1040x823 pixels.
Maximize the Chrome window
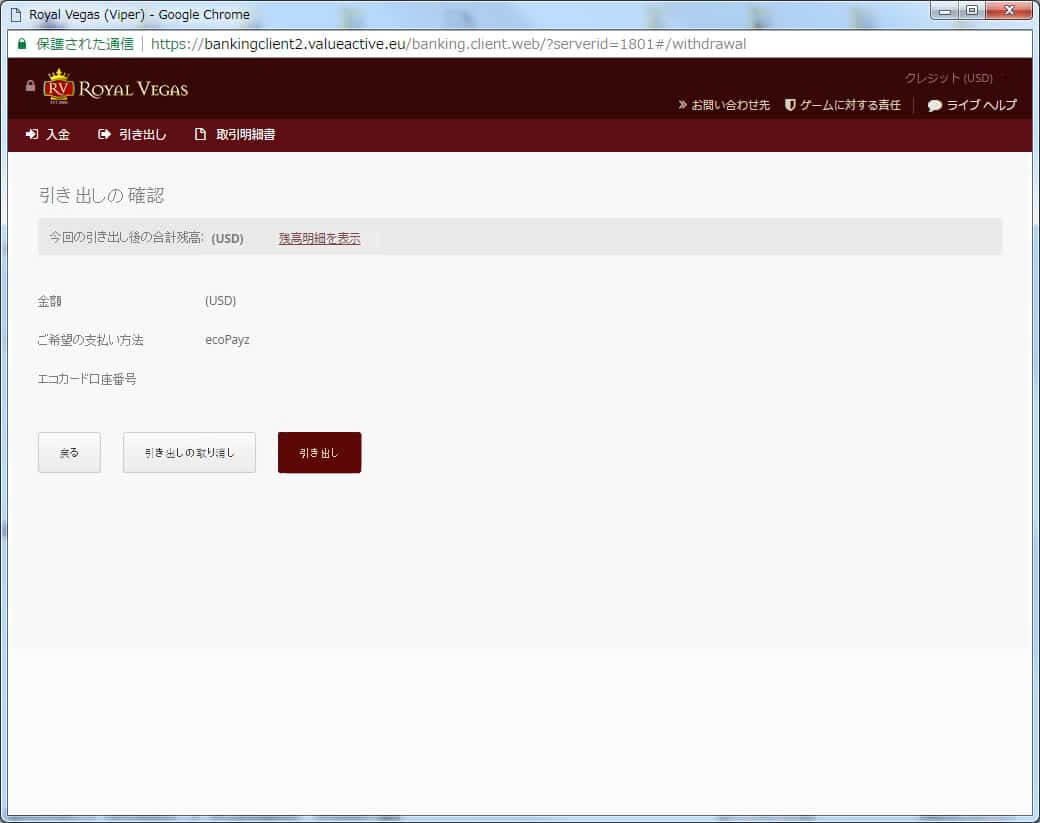[x=971, y=11]
